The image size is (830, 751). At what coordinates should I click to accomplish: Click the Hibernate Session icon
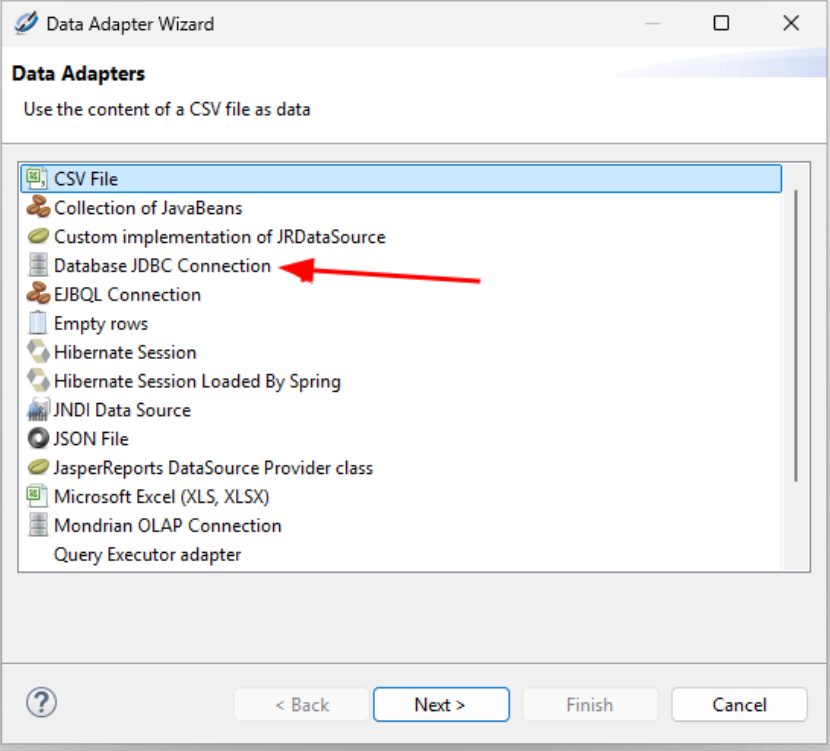pyautogui.click(x=38, y=353)
